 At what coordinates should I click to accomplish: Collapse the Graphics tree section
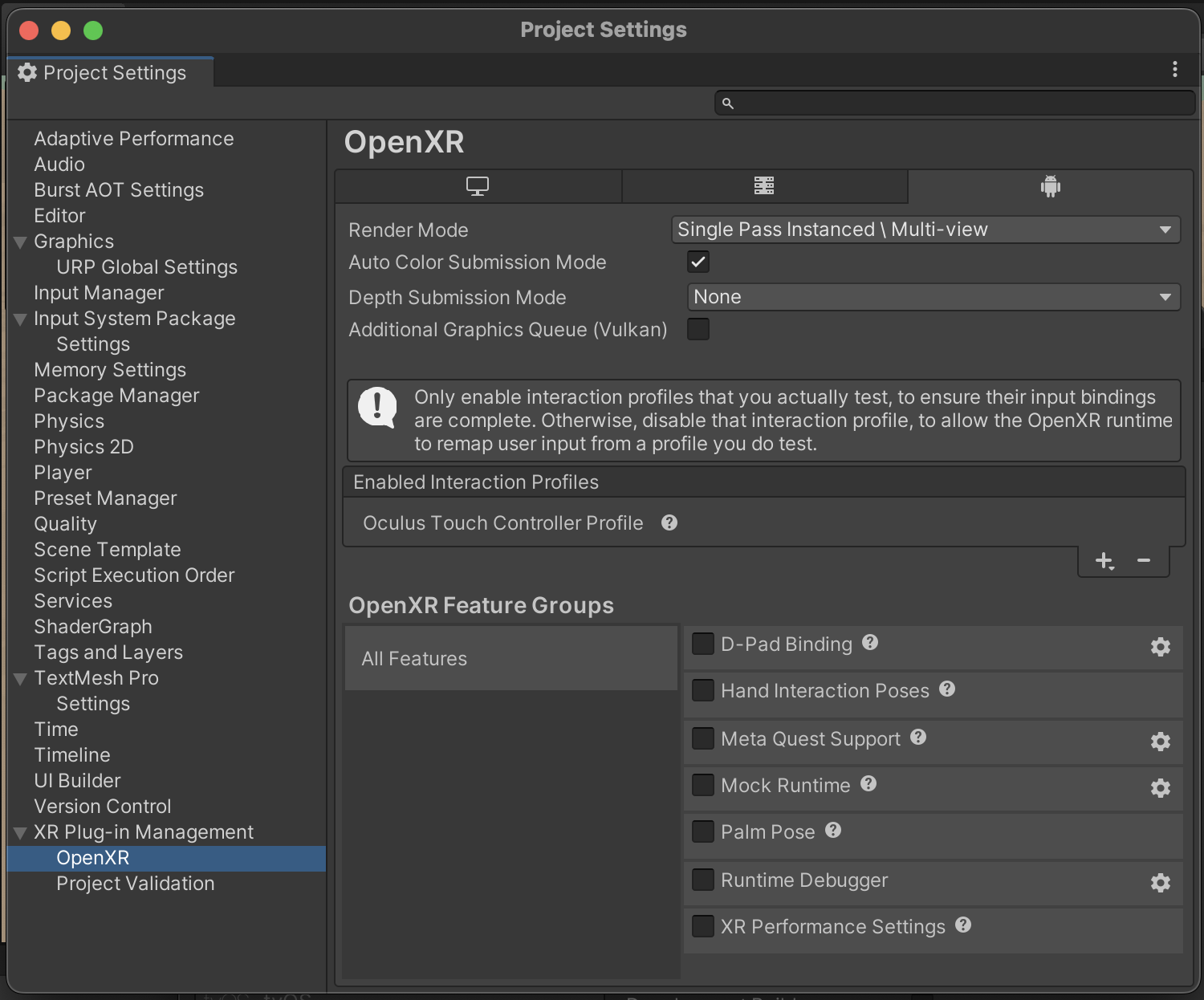pos(21,242)
